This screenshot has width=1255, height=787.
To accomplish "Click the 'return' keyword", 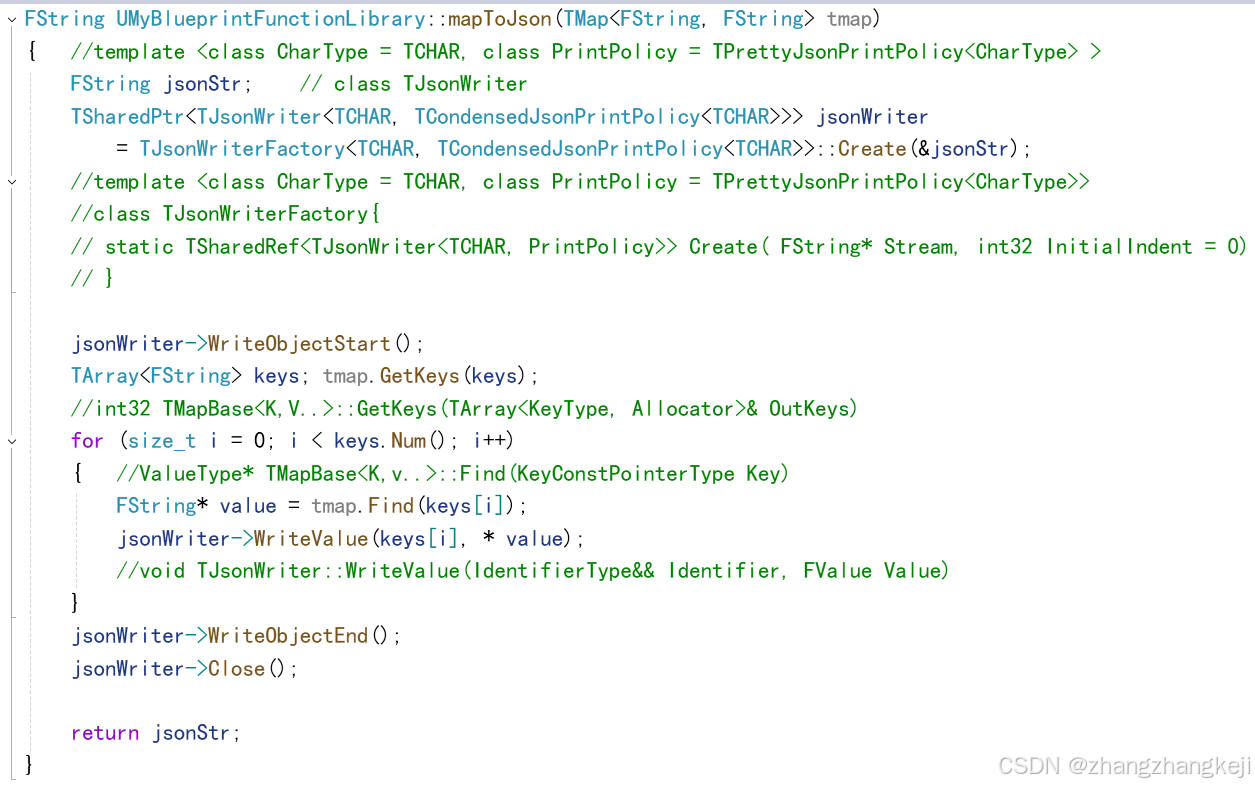I will (105, 733).
